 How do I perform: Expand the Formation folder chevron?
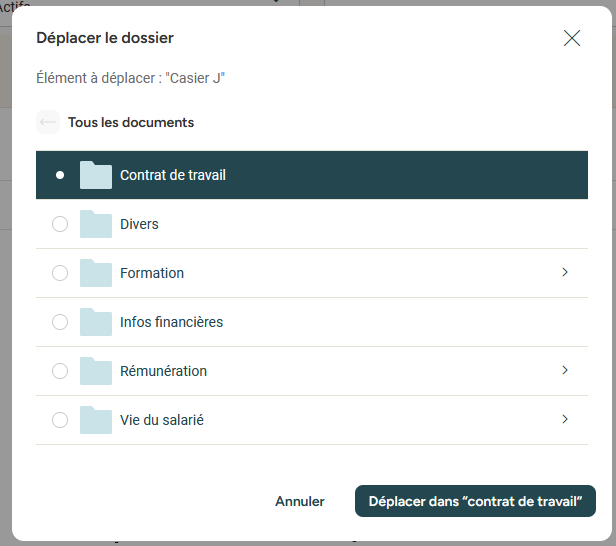pos(565,272)
